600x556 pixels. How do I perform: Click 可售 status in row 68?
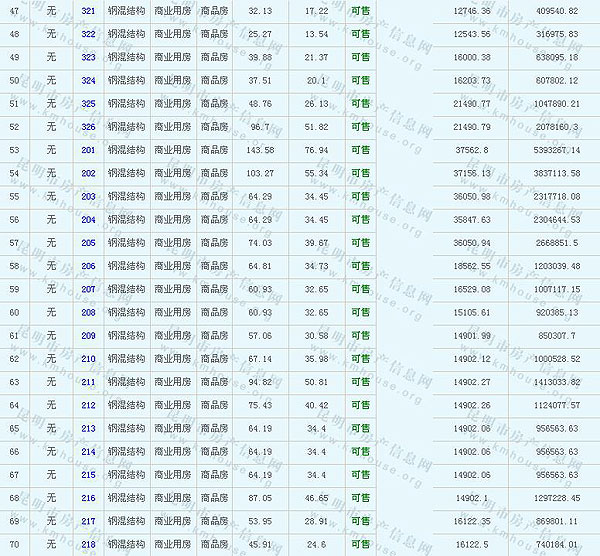(360, 498)
